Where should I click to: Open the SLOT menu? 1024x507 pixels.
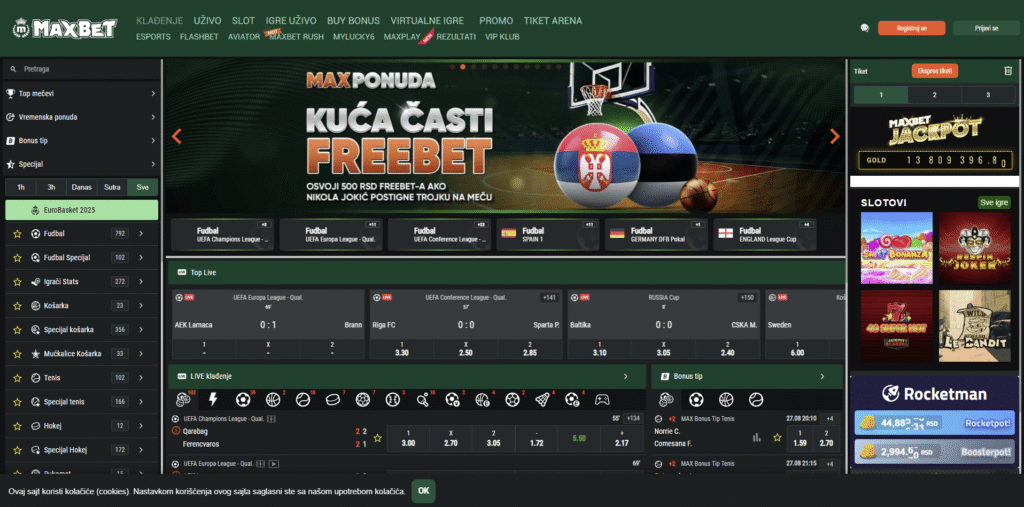pos(244,20)
